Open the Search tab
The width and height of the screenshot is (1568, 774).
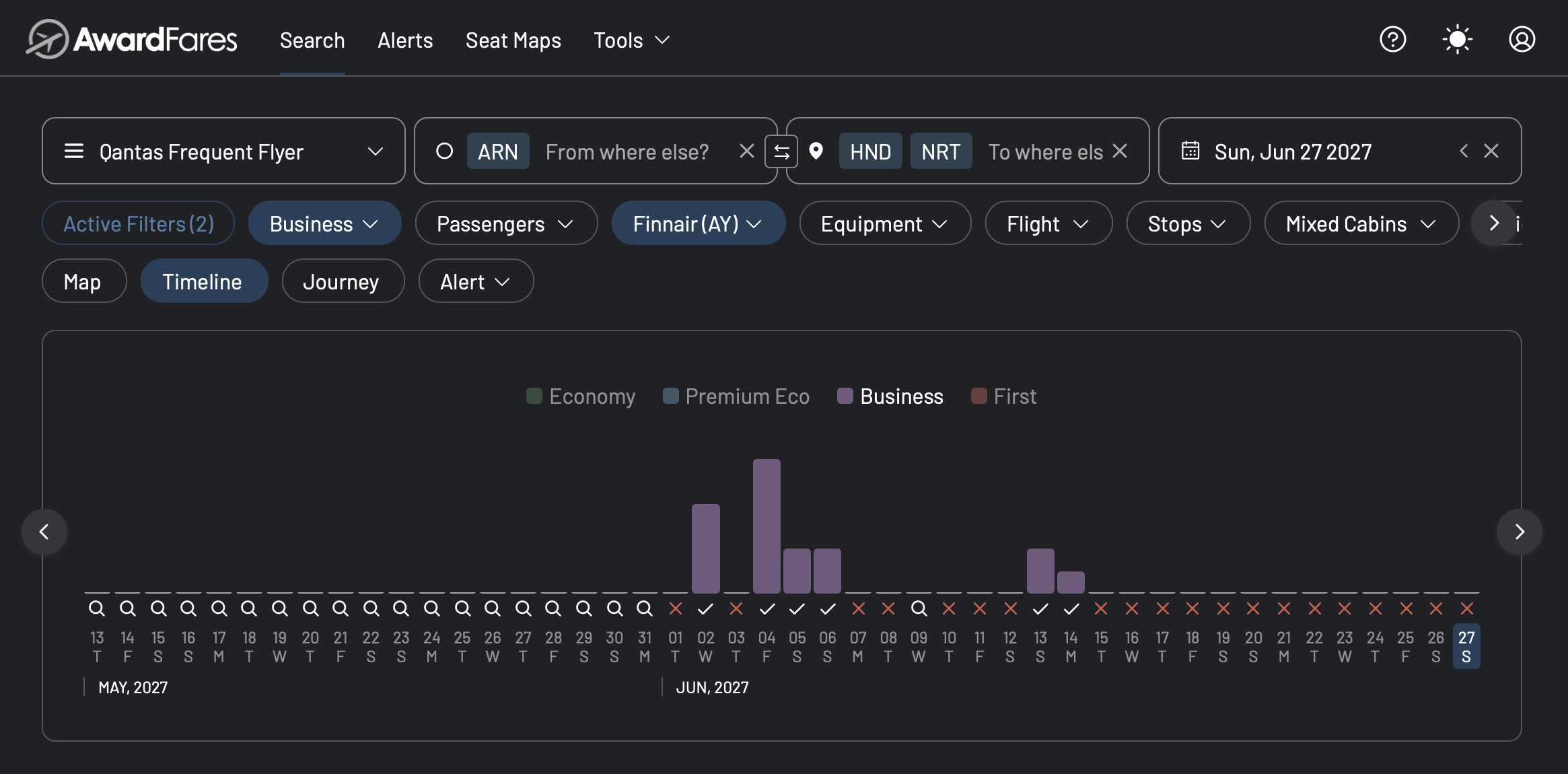tap(312, 40)
